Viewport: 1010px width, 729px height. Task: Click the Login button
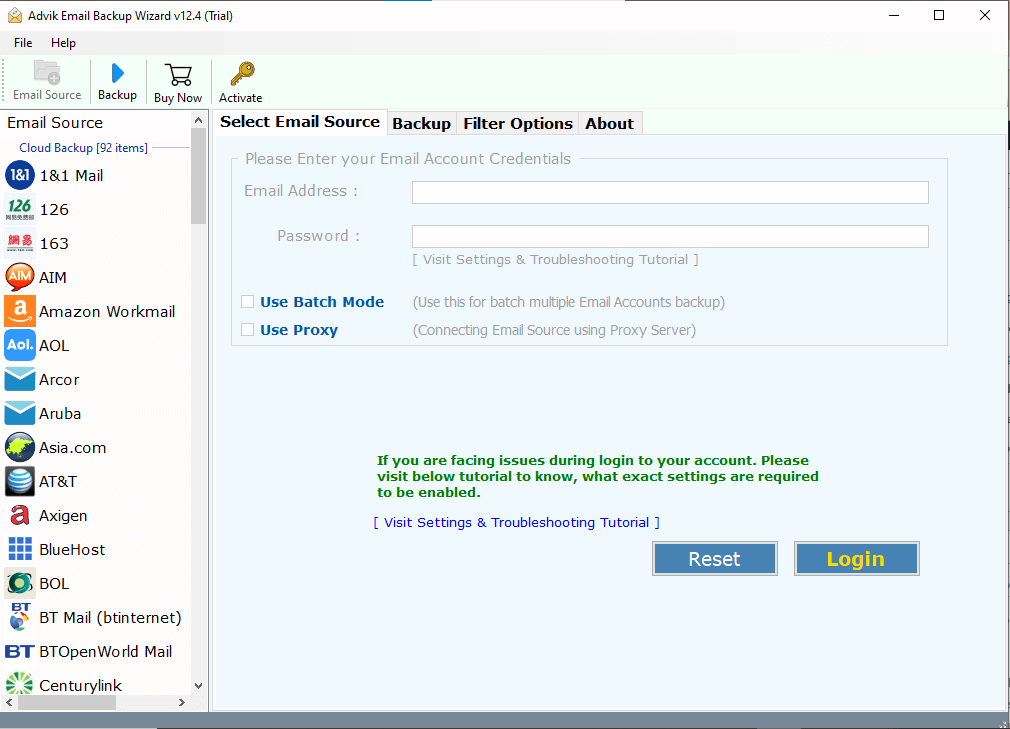(x=856, y=558)
